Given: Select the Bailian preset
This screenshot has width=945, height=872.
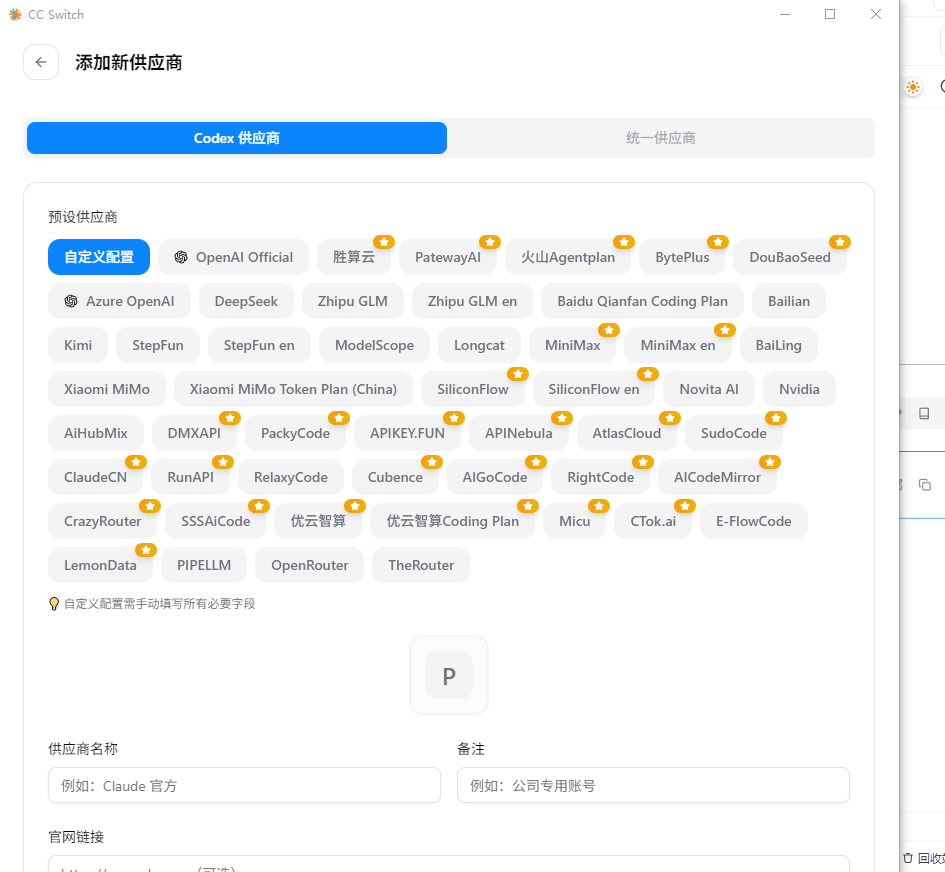Looking at the screenshot, I should [x=789, y=301].
